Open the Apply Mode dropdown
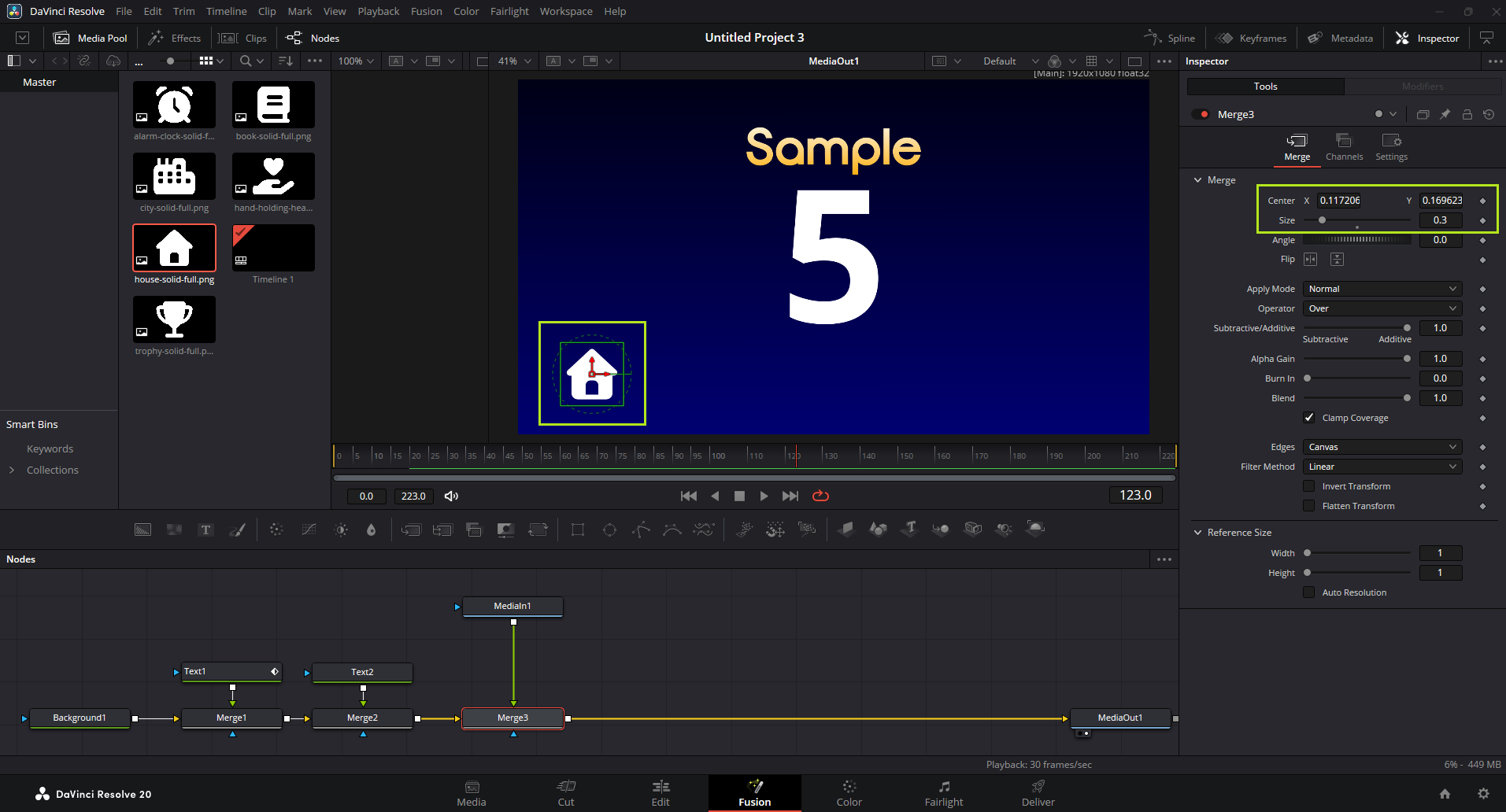 (x=1382, y=289)
